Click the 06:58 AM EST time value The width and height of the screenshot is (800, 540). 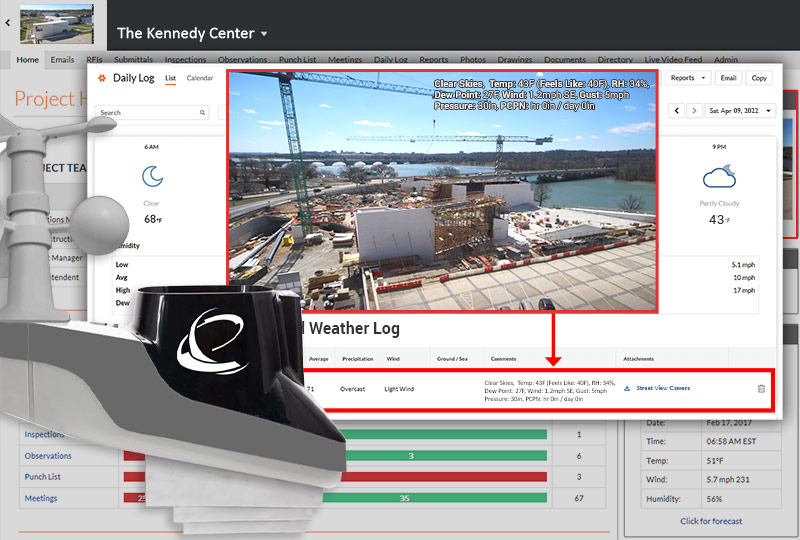[731, 441]
